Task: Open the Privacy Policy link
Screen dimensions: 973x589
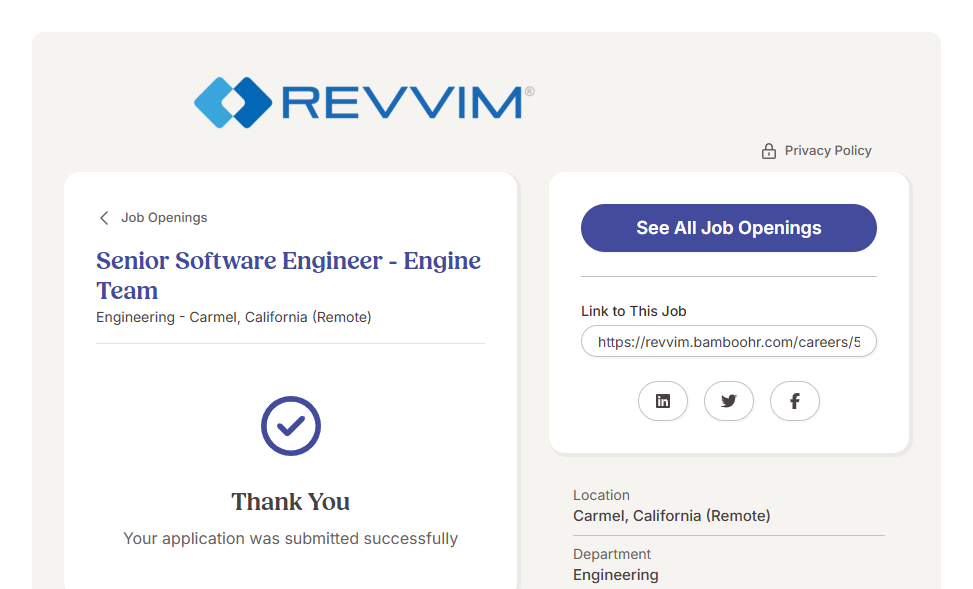Action: click(828, 151)
